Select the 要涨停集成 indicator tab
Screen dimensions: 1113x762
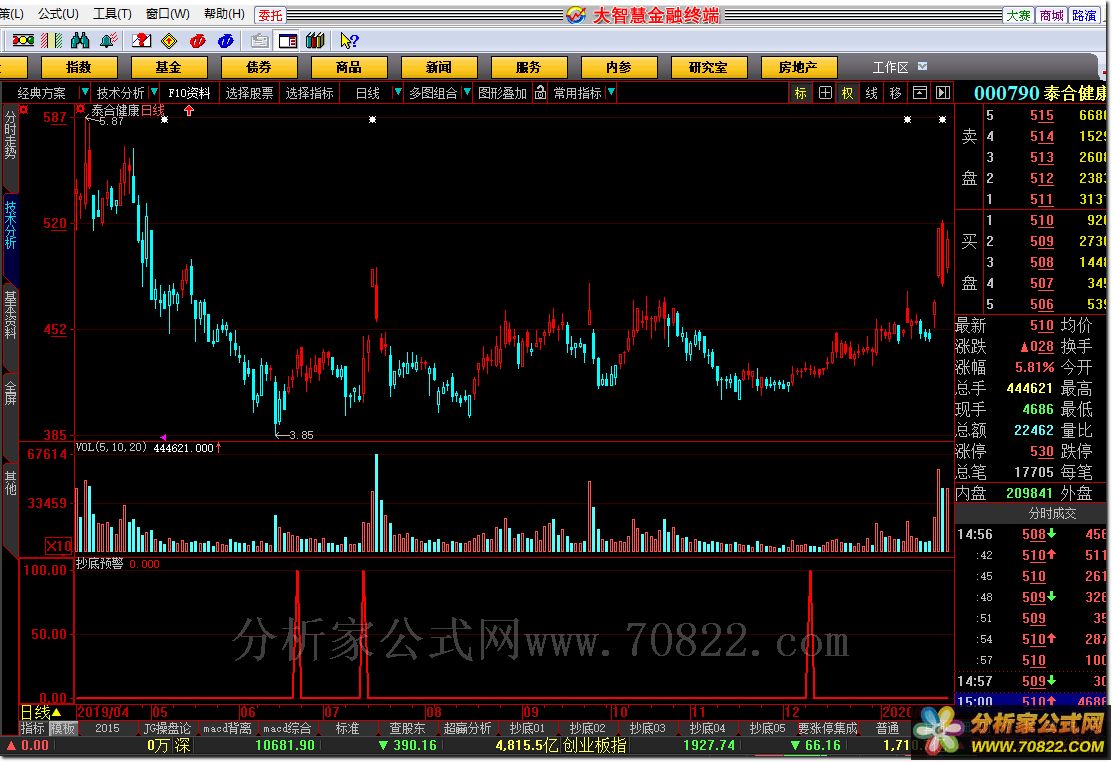point(828,728)
